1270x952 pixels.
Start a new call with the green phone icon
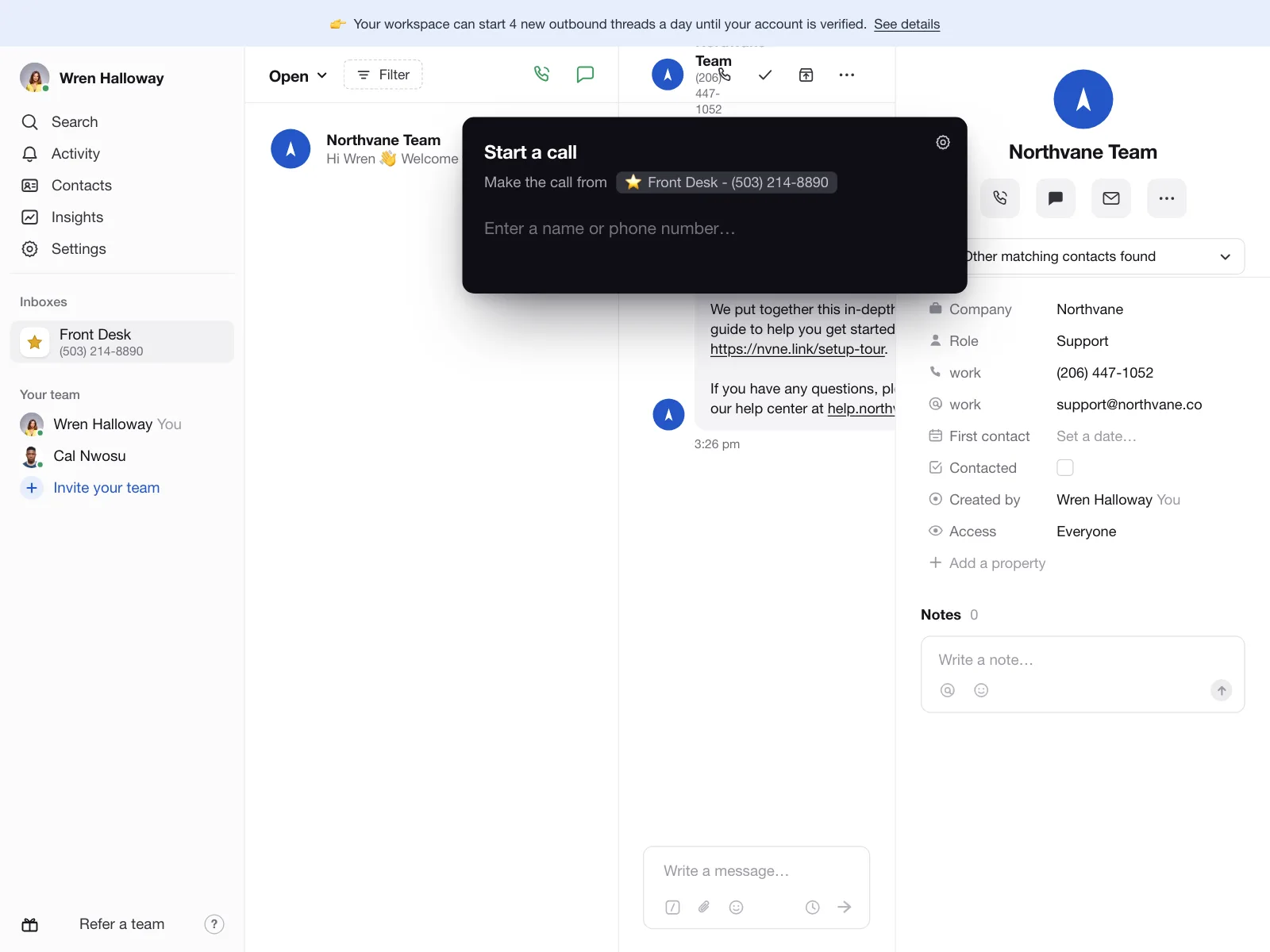[541, 75]
